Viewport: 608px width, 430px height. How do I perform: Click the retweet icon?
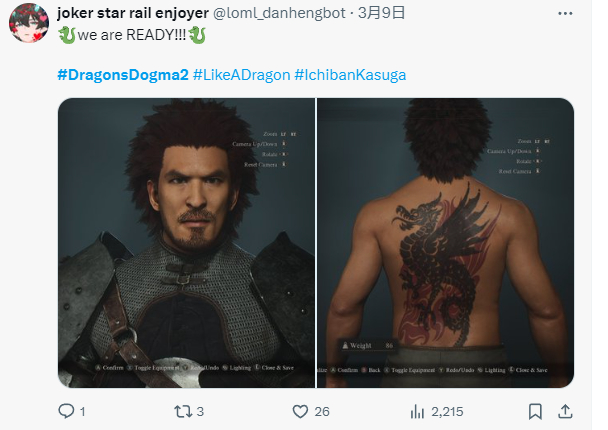tap(181, 411)
